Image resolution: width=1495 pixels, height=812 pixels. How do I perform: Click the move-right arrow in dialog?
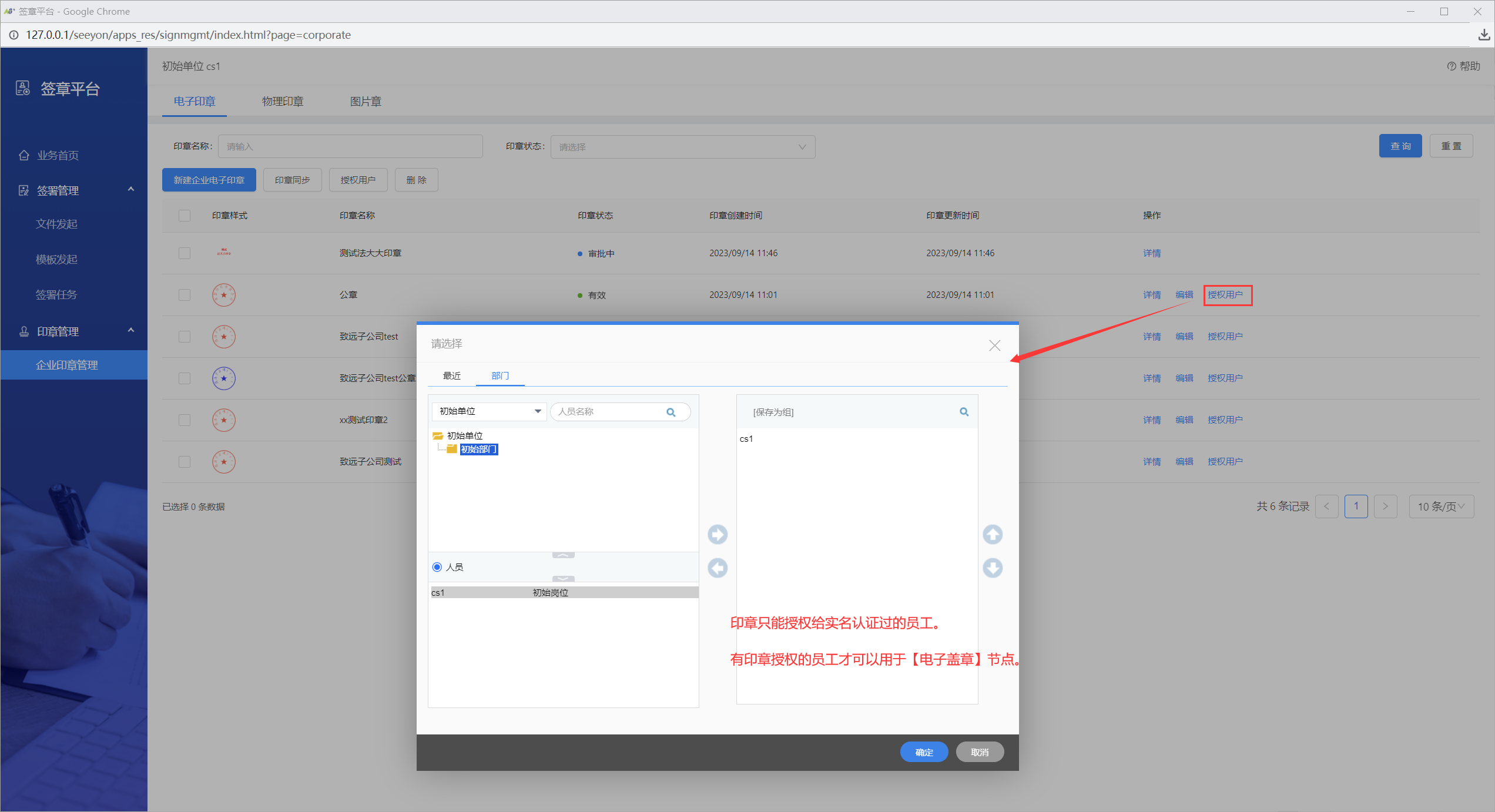[x=718, y=534]
